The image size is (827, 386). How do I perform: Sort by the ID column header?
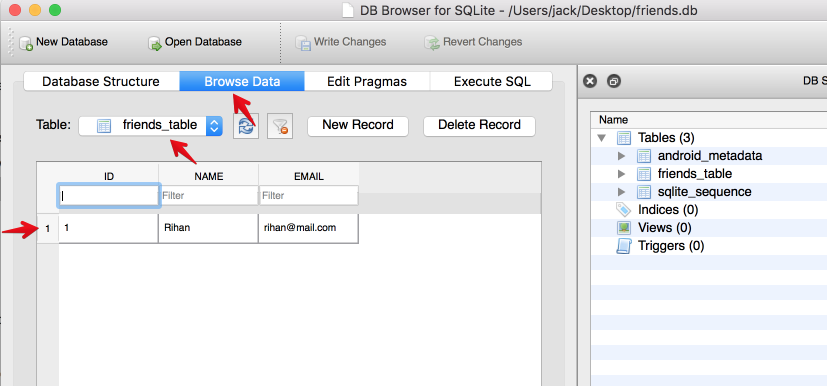pyautogui.click(x=109, y=177)
